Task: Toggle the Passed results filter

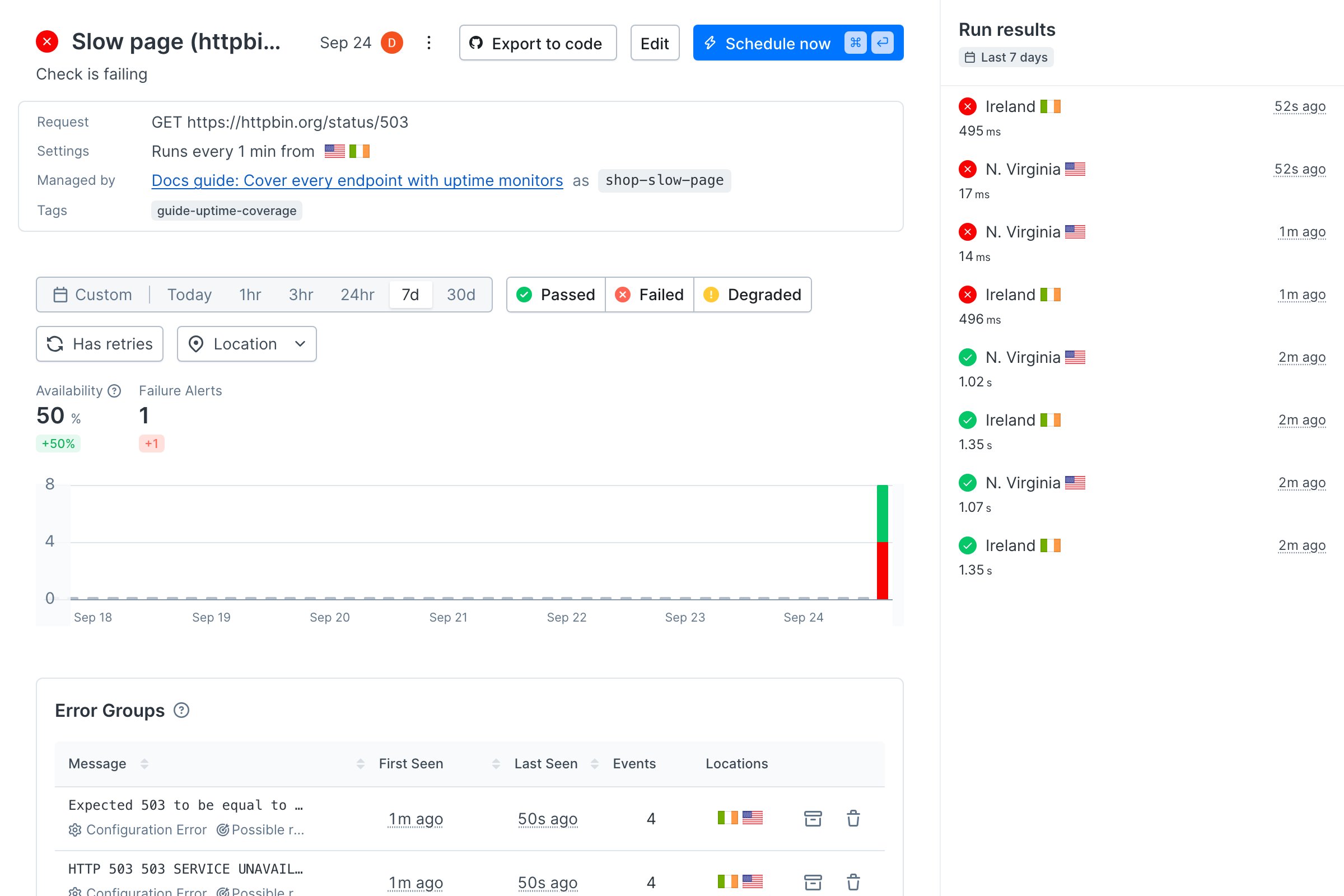Action: click(x=556, y=295)
